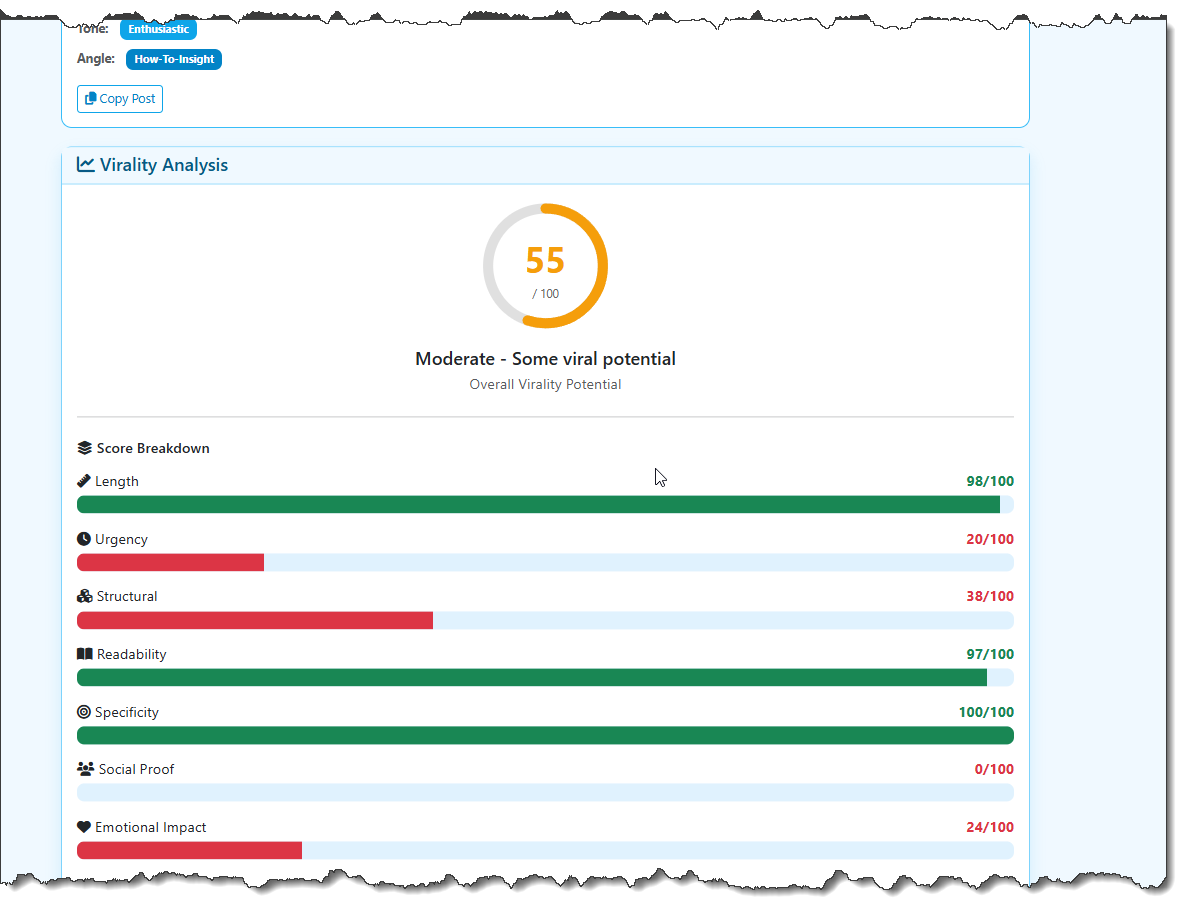Select the open-book icon for Readability
The height and width of the screenshot is (913, 1183).
tap(83, 654)
